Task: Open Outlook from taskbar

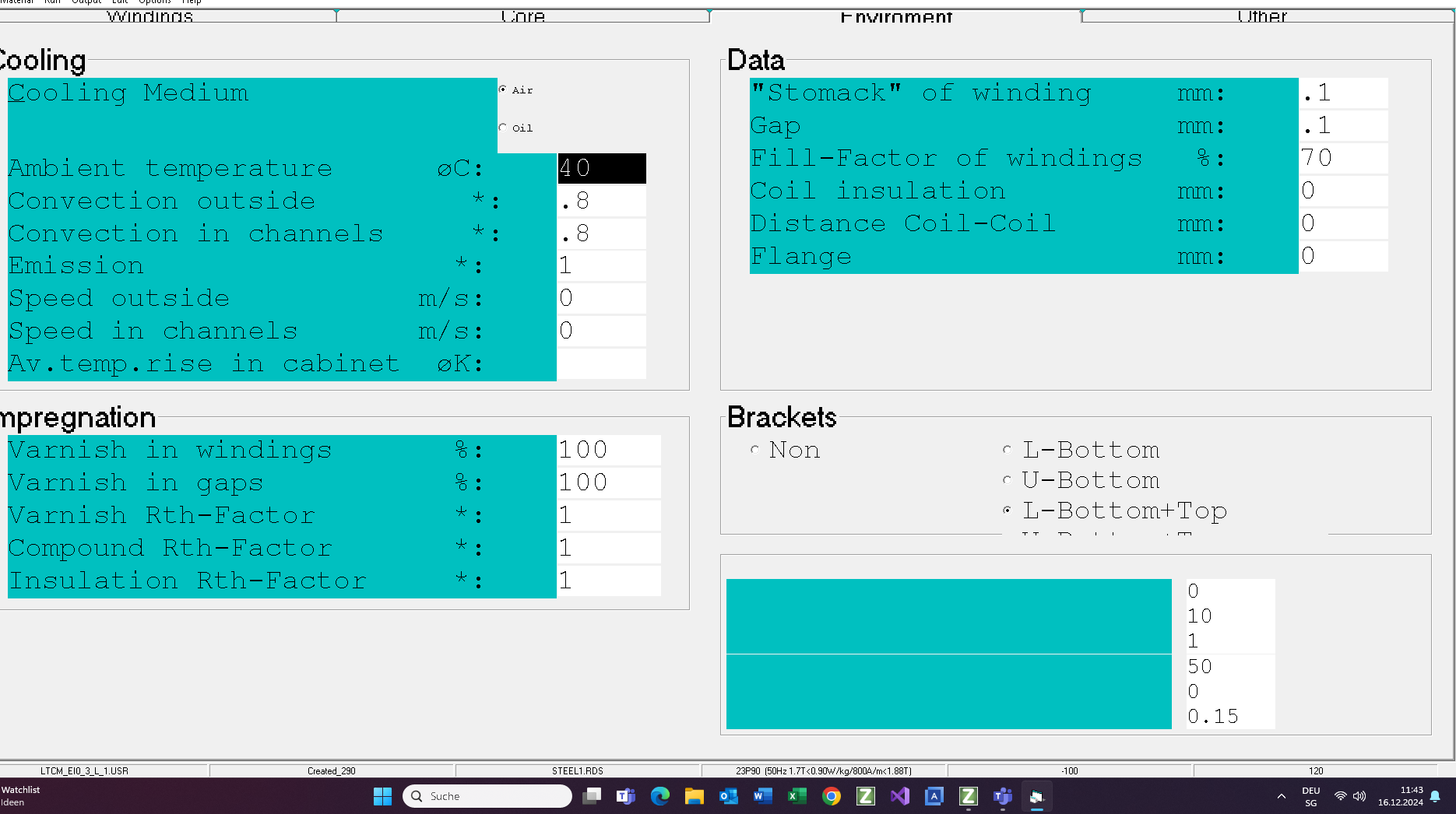Action: [x=729, y=796]
